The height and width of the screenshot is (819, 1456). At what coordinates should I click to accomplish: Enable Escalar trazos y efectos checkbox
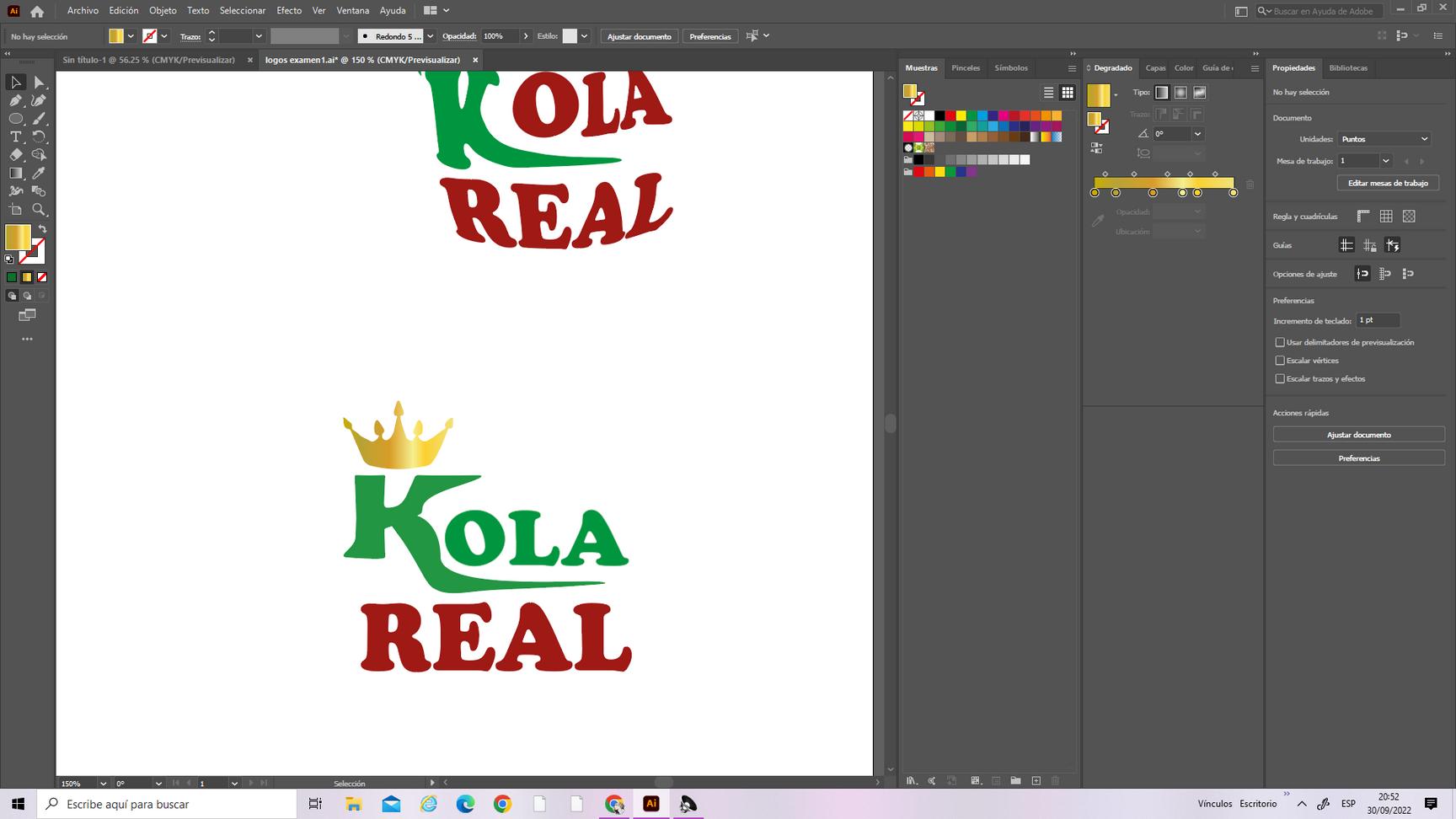click(x=1280, y=379)
